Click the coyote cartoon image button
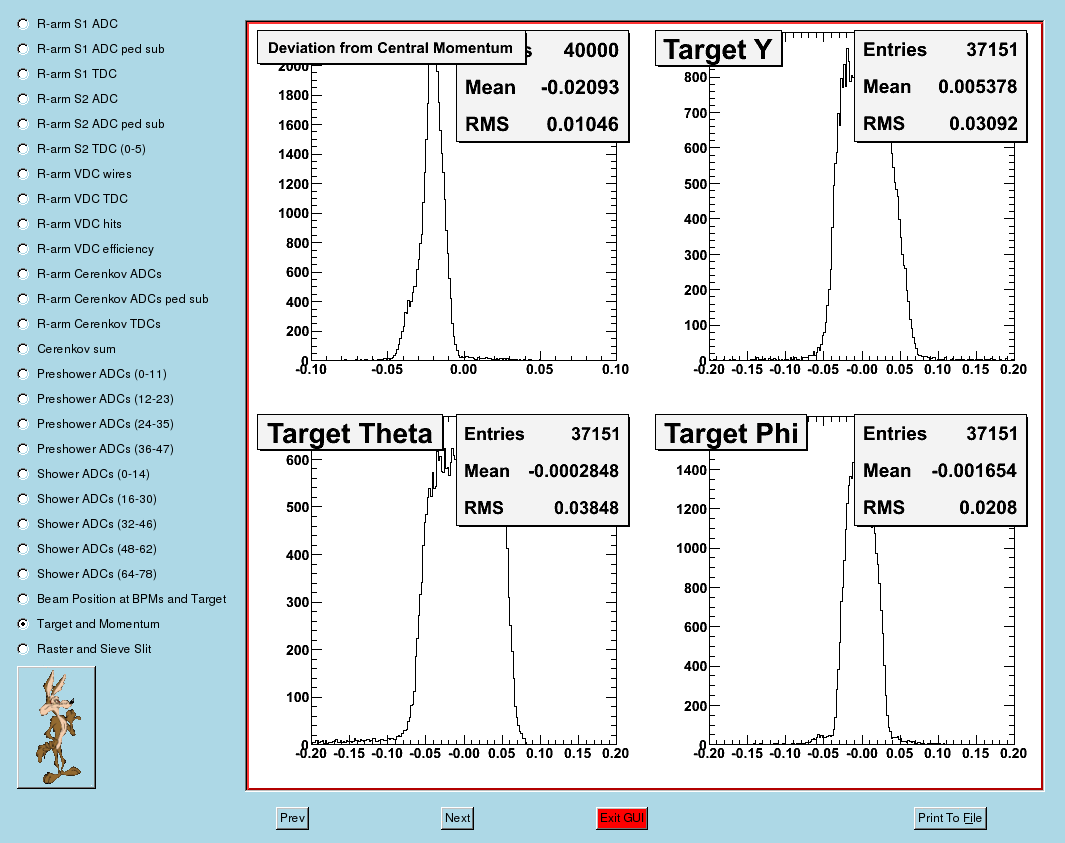The image size is (1065, 843). (x=56, y=727)
